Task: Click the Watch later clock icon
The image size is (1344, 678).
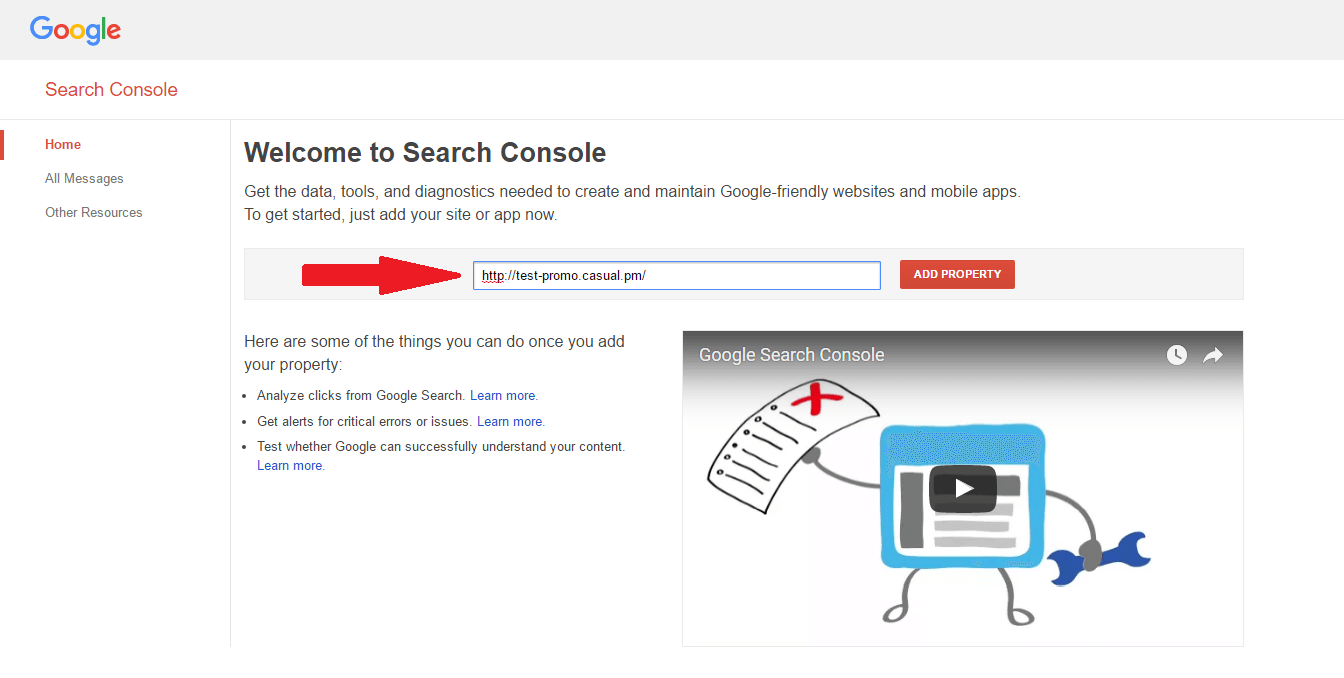Action: click(1177, 355)
